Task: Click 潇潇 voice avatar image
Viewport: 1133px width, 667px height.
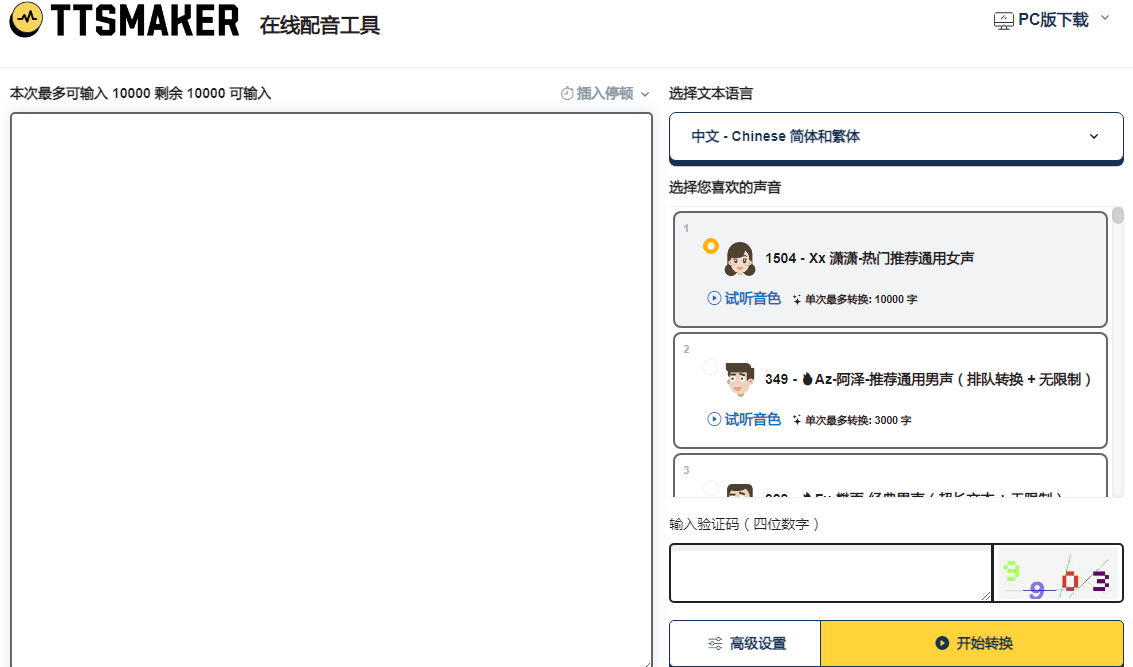Action: tap(742, 259)
